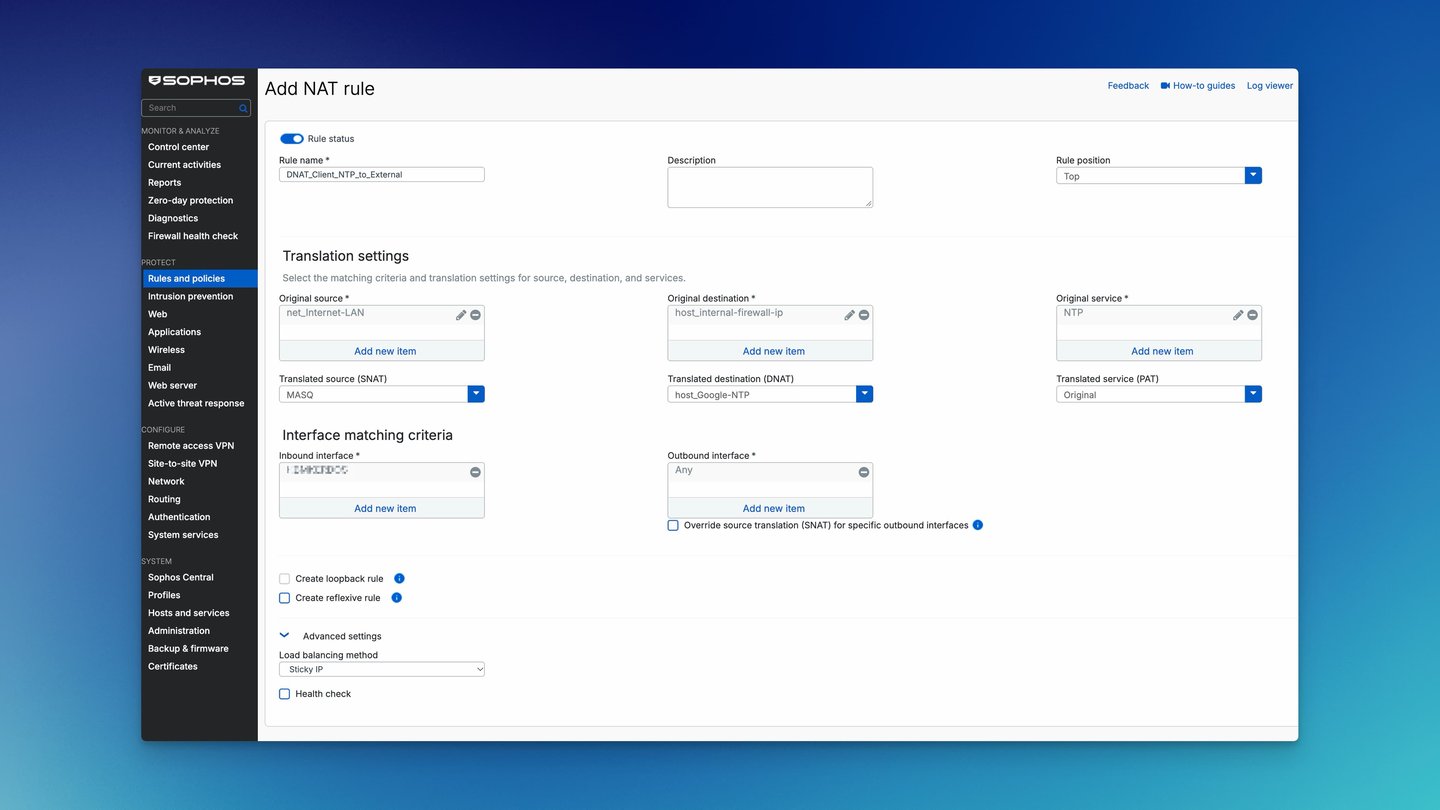1440x810 pixels.
Task: Open Site-to-site VPN in the sidebar
Action: 183,464
